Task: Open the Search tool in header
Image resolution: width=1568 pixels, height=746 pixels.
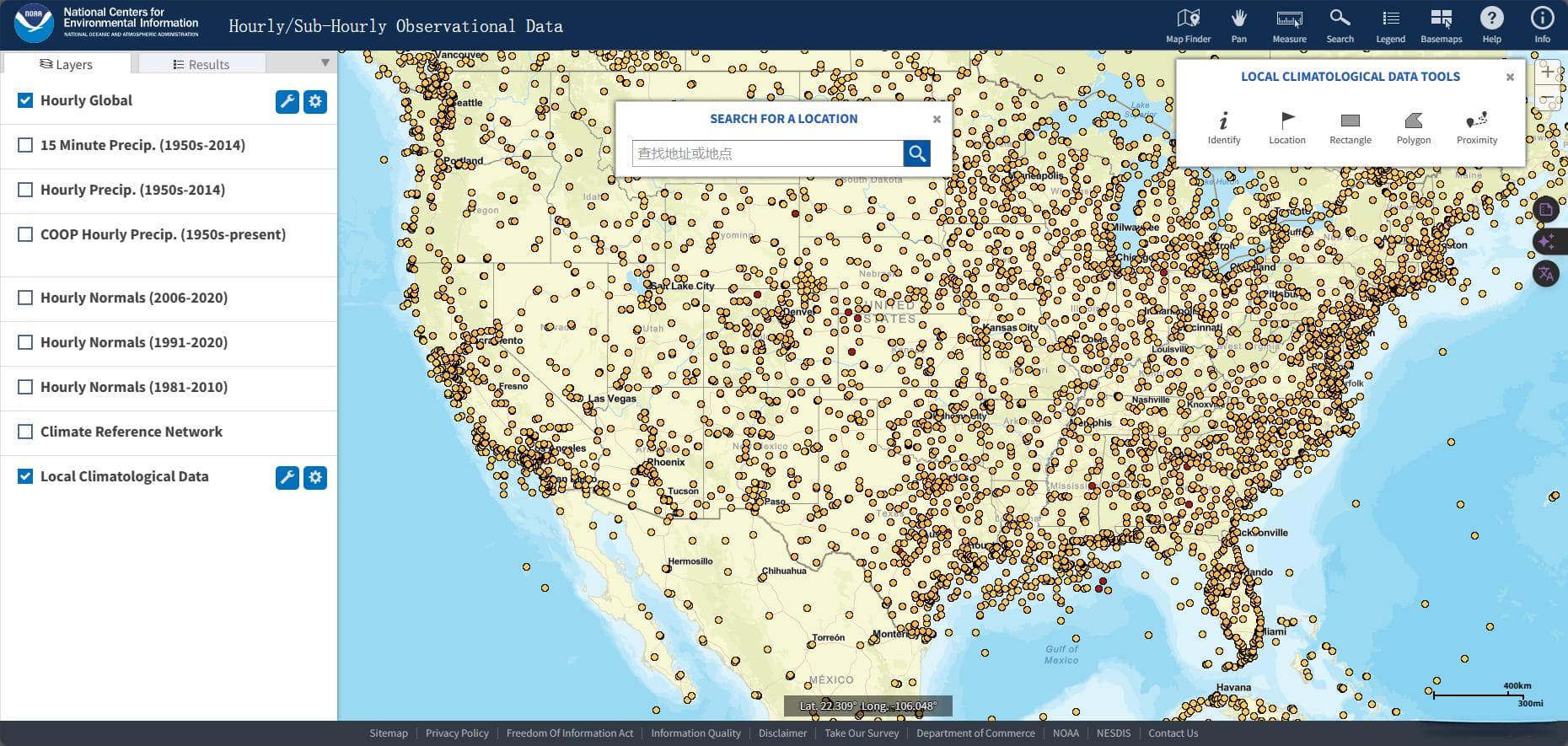Action: click(x=1340, y=26)
